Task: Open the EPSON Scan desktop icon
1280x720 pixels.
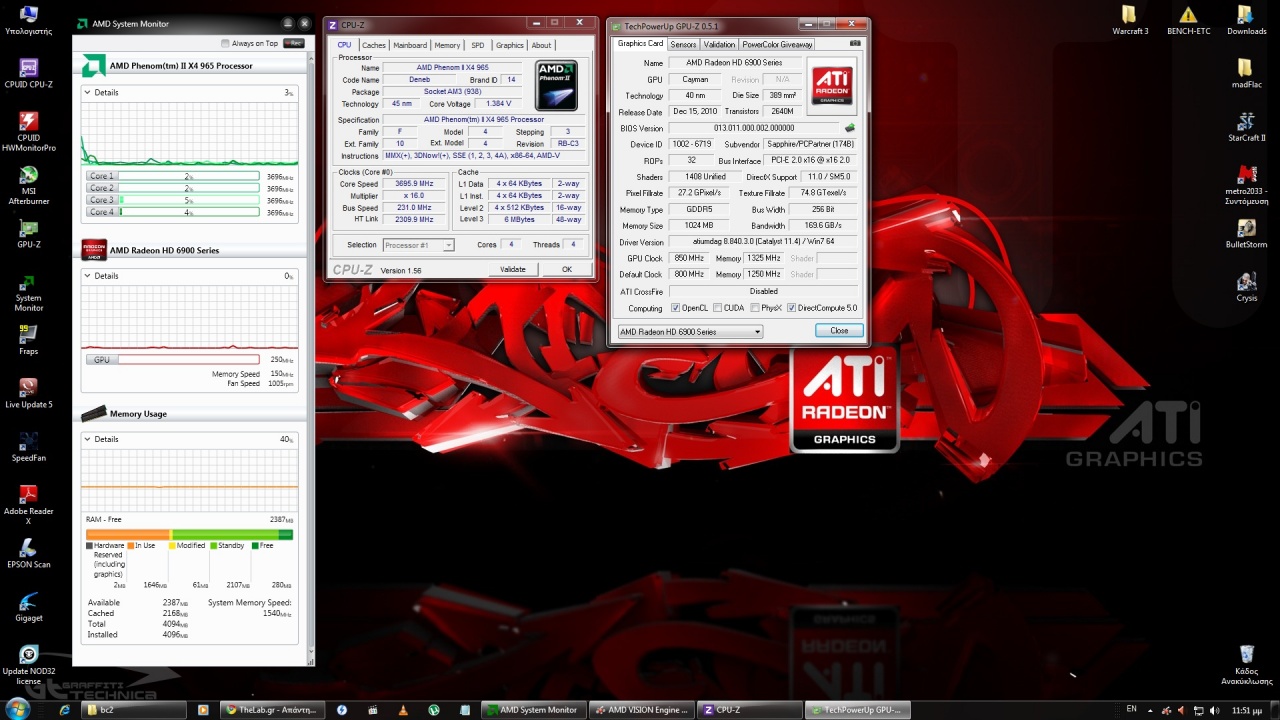Action: (28, 554)
